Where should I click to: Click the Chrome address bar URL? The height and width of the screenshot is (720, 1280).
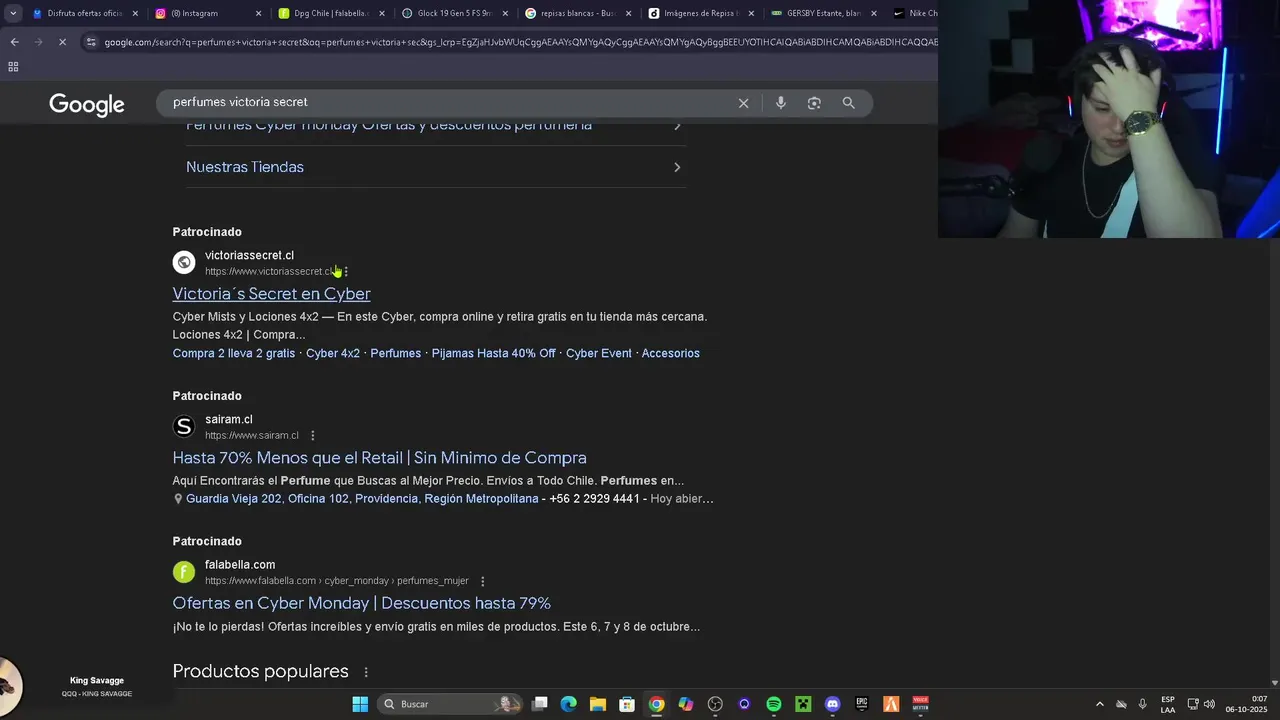click(520, 42)
